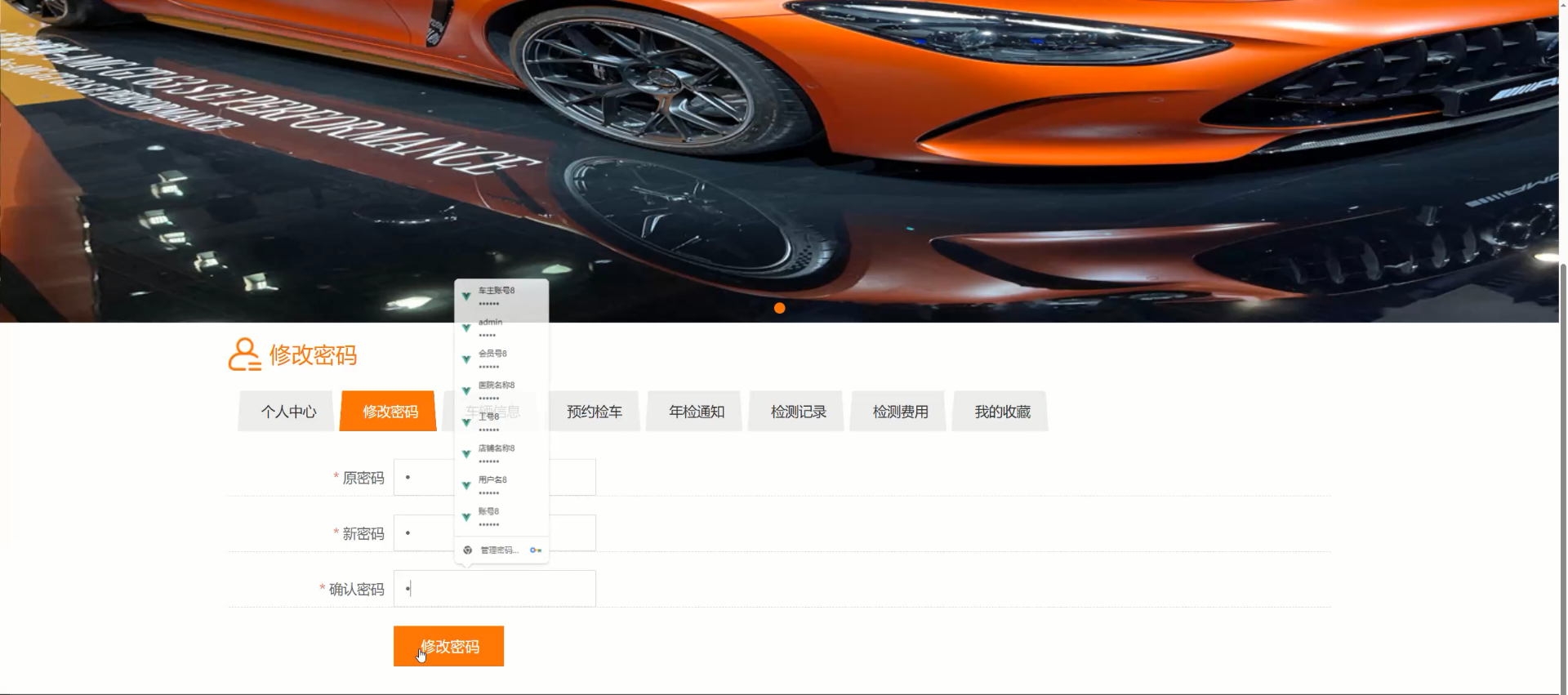Screen dimensions: 1568x695
Task: Select saved password entry 会员号8
Action: pos(501,359)
